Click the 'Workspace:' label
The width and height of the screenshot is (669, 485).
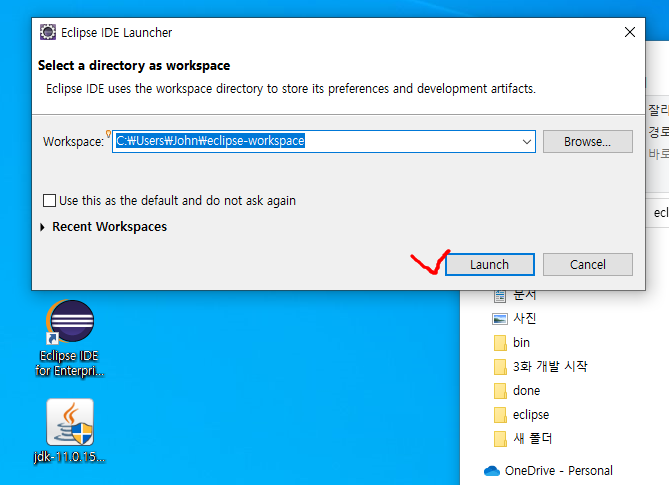coord(73,142)
